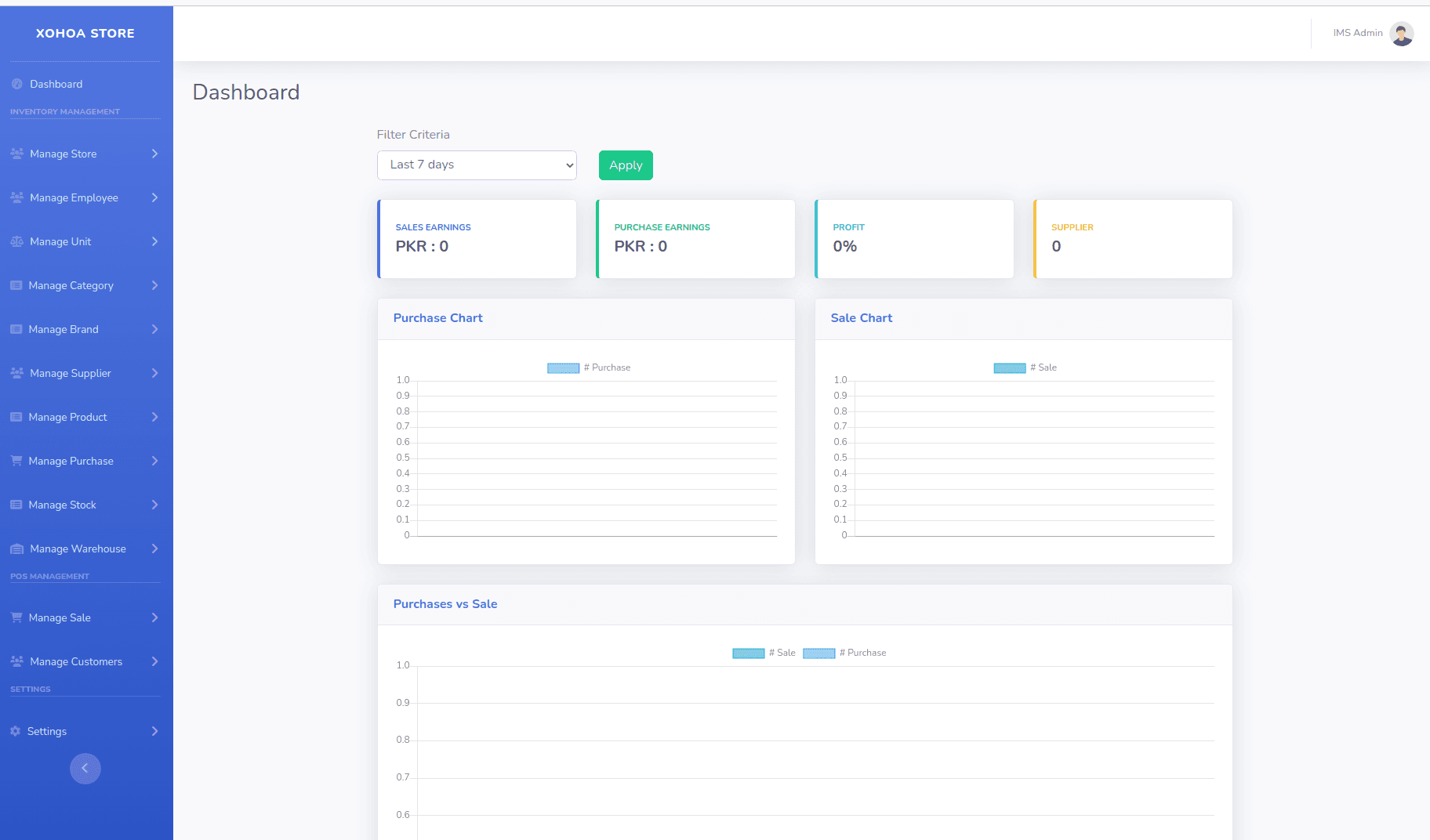Open Manage Customers menu label
Viewport: 1430px width, 840px height.
pos(76,661)
